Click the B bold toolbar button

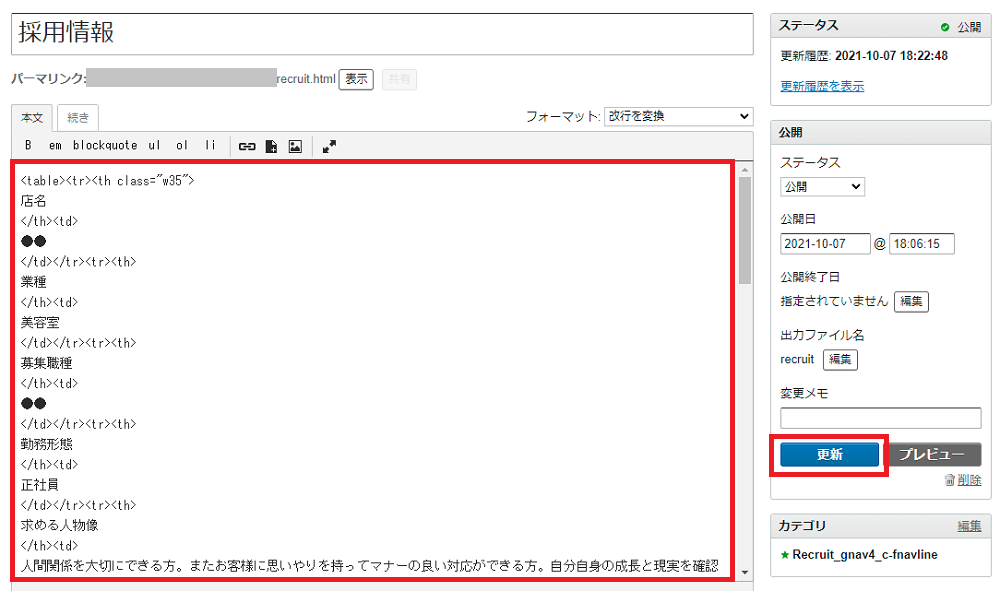pyautogui.click(x=28, y=145)
